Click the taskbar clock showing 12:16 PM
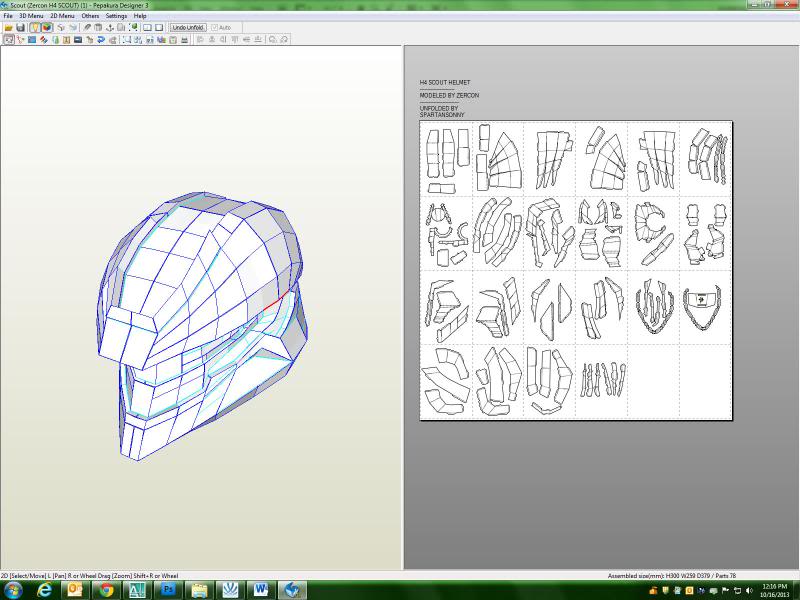The image size is (800, 600). (775, 590)
